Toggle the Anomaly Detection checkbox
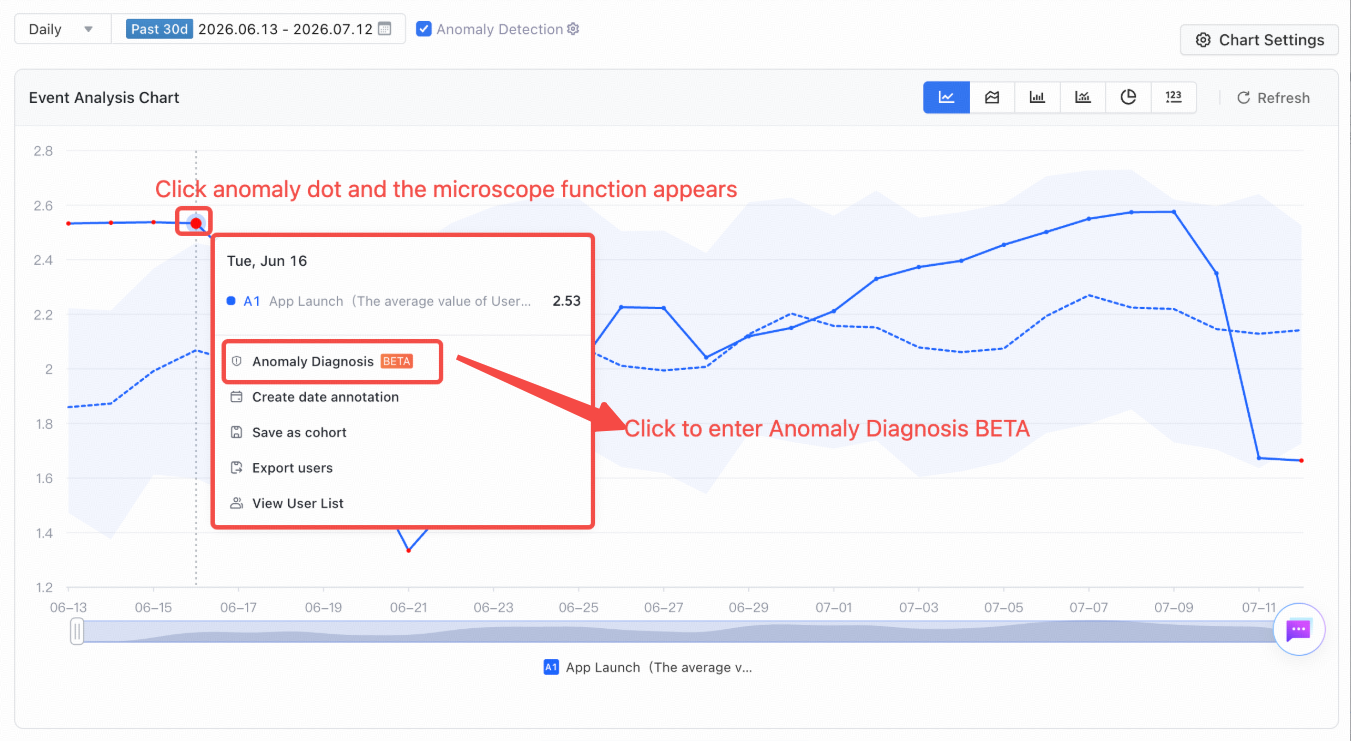The image size is (1351, 741). (424, 29)
